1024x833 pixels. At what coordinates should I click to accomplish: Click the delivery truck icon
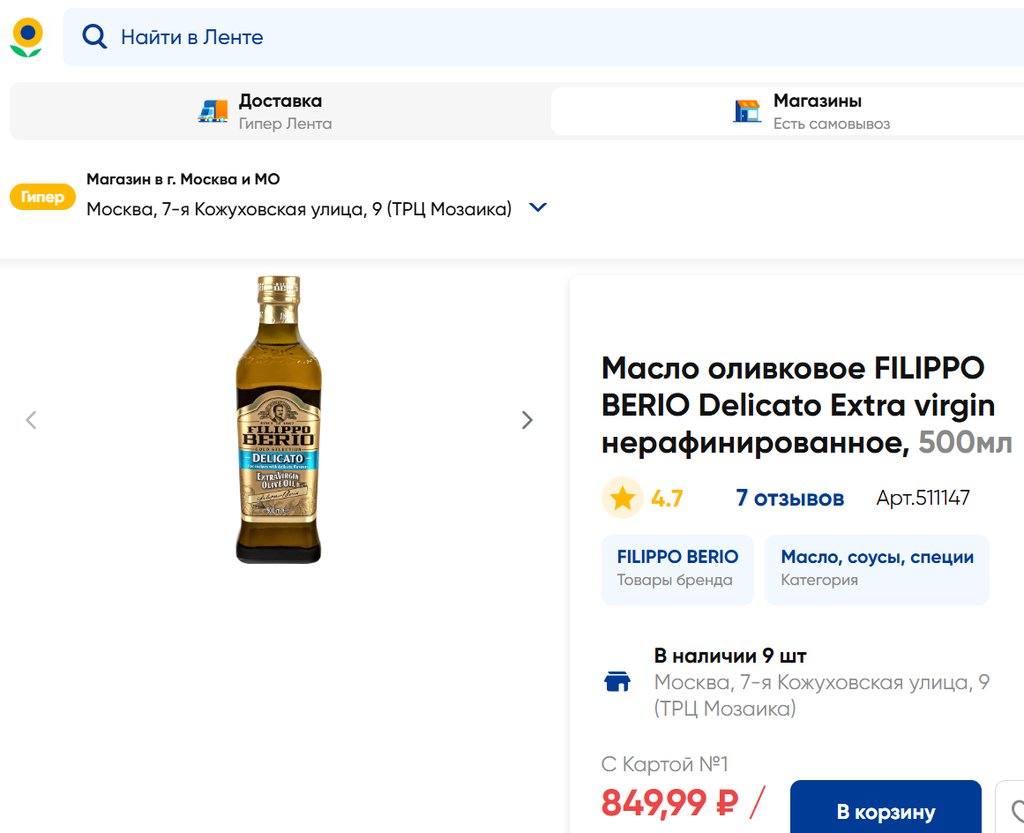213,111
